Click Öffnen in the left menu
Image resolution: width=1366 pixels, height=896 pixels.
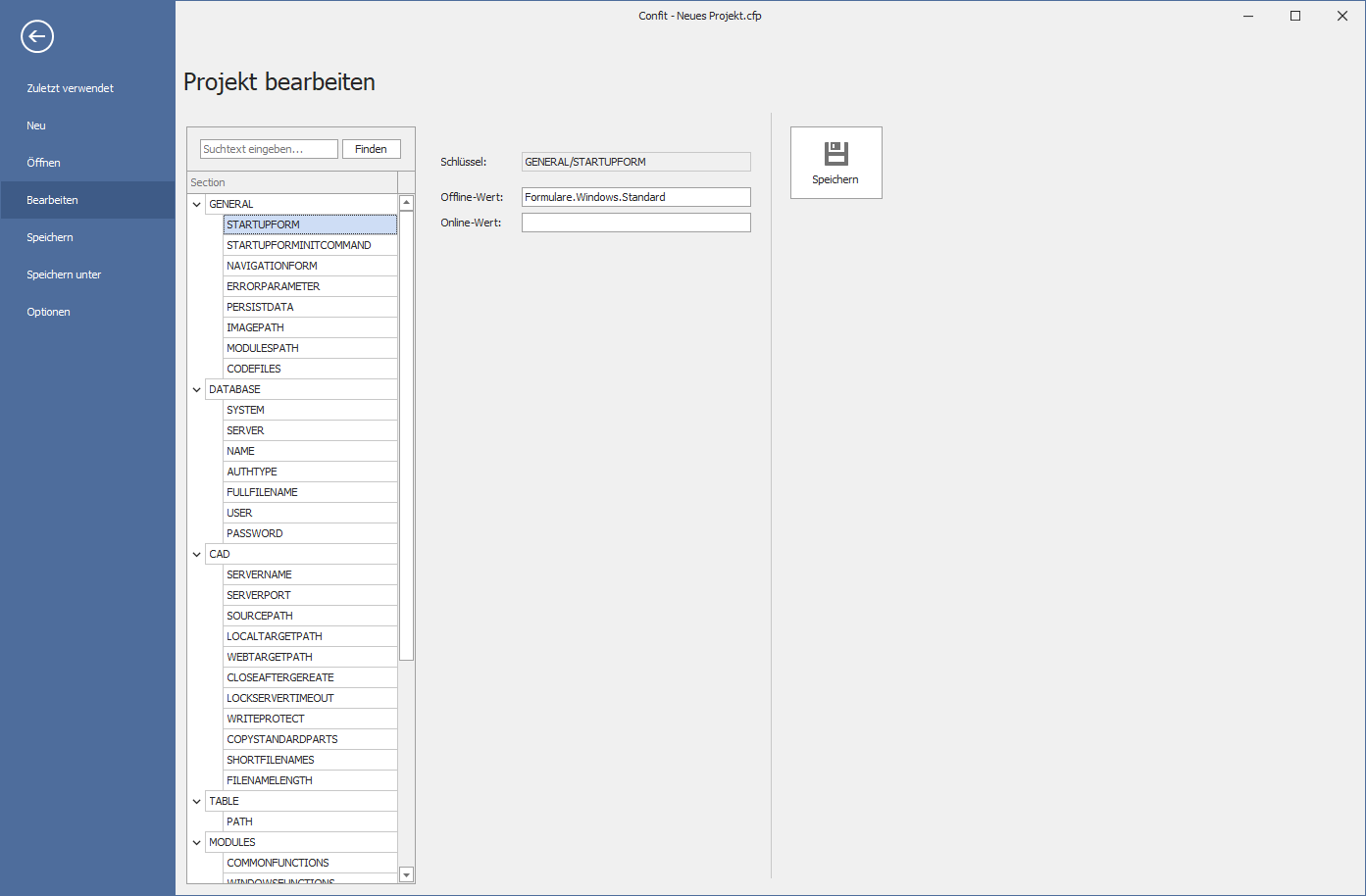pyautogui.click(x=43, y=163)
